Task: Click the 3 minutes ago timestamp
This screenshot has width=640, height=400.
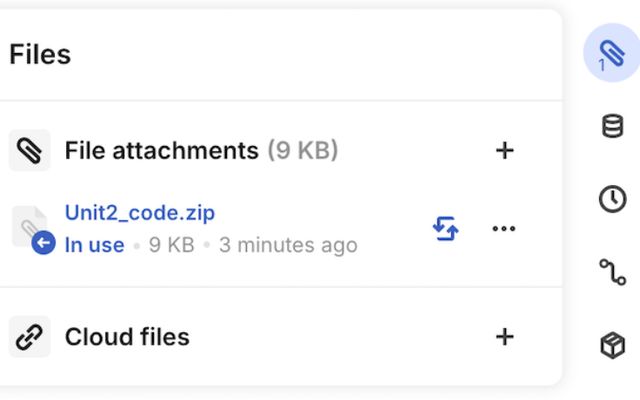Action: coord(288,245)
